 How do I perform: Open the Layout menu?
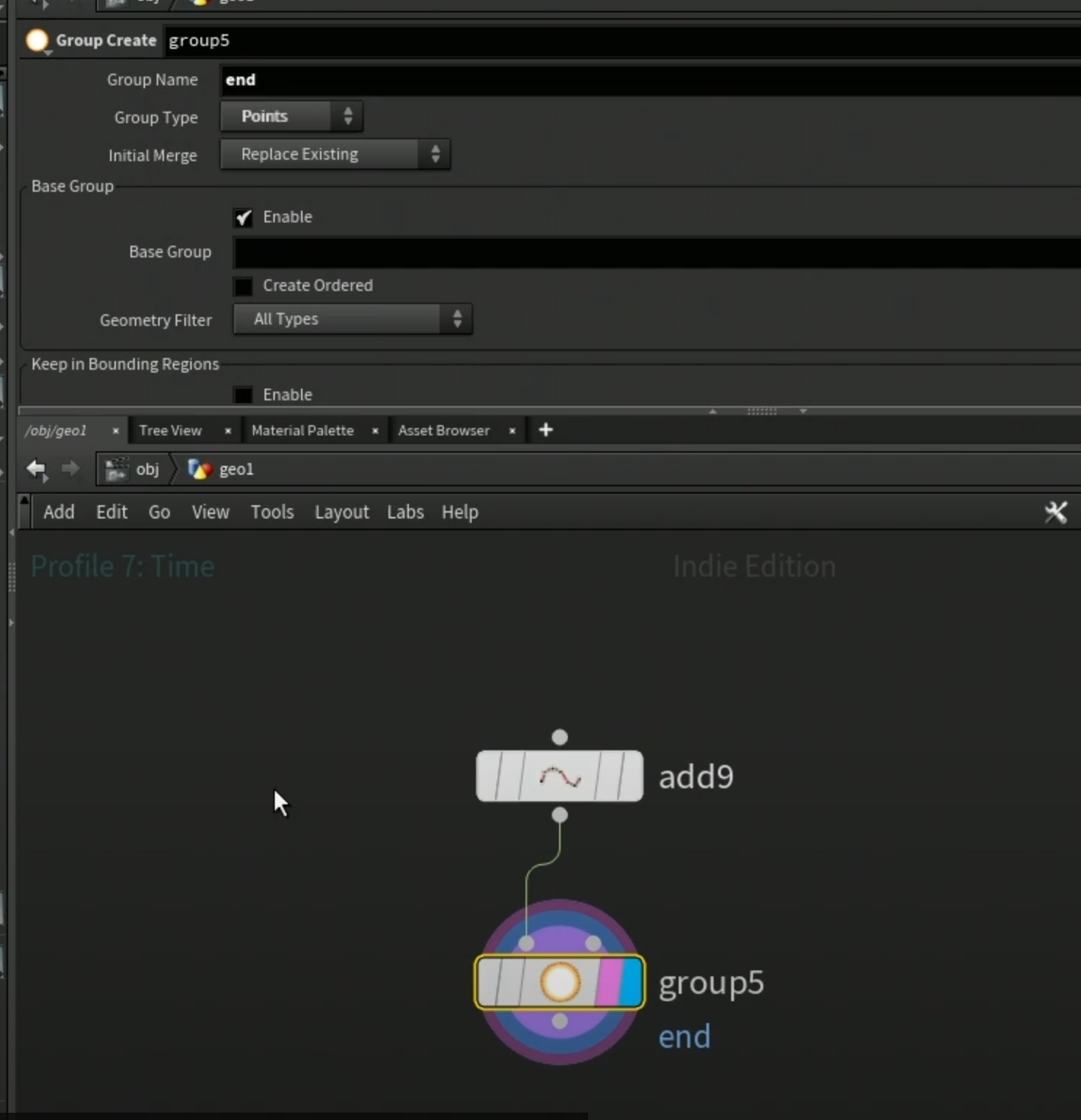342,512
